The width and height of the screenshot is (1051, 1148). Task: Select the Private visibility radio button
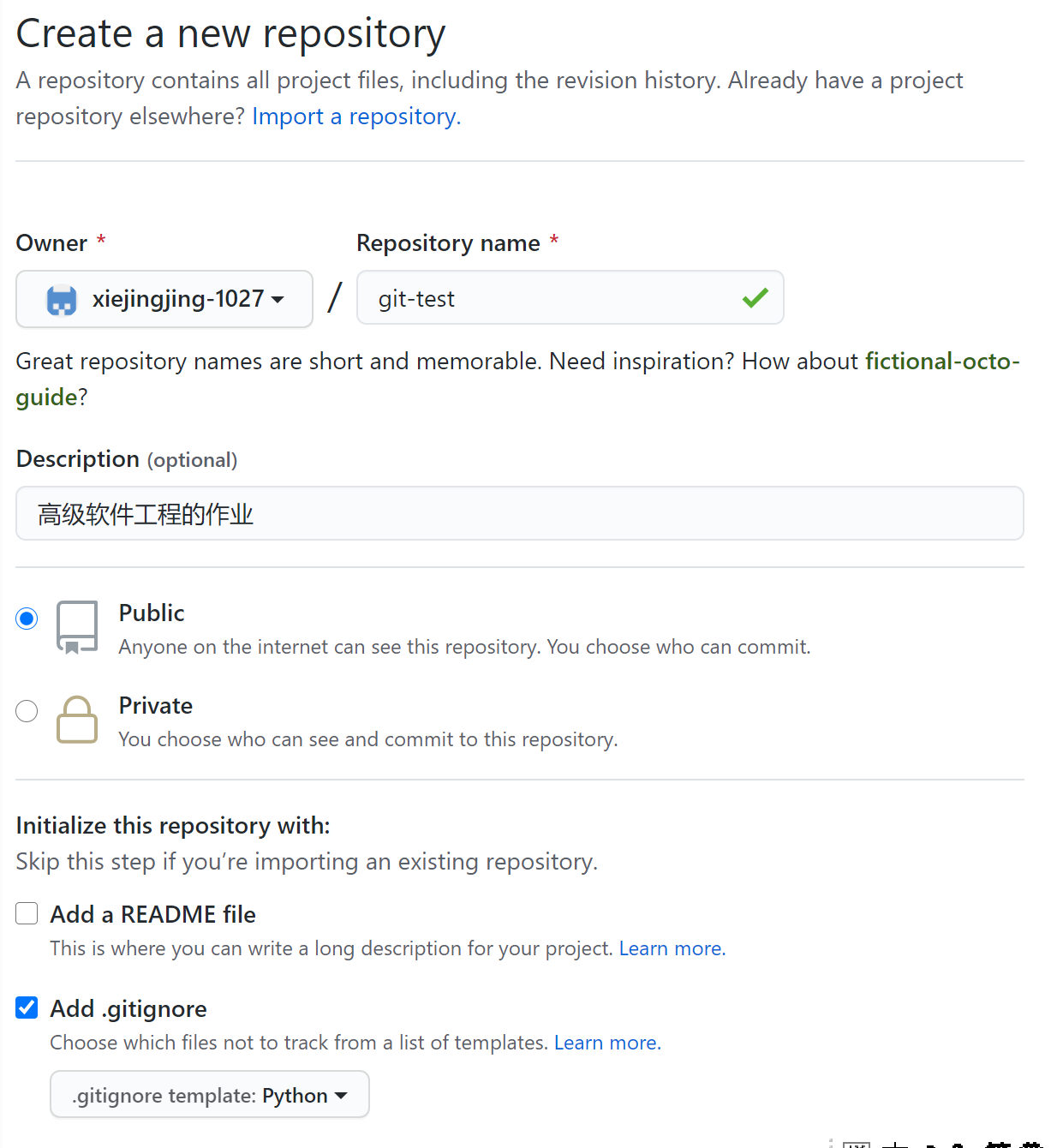click(27, 711)
